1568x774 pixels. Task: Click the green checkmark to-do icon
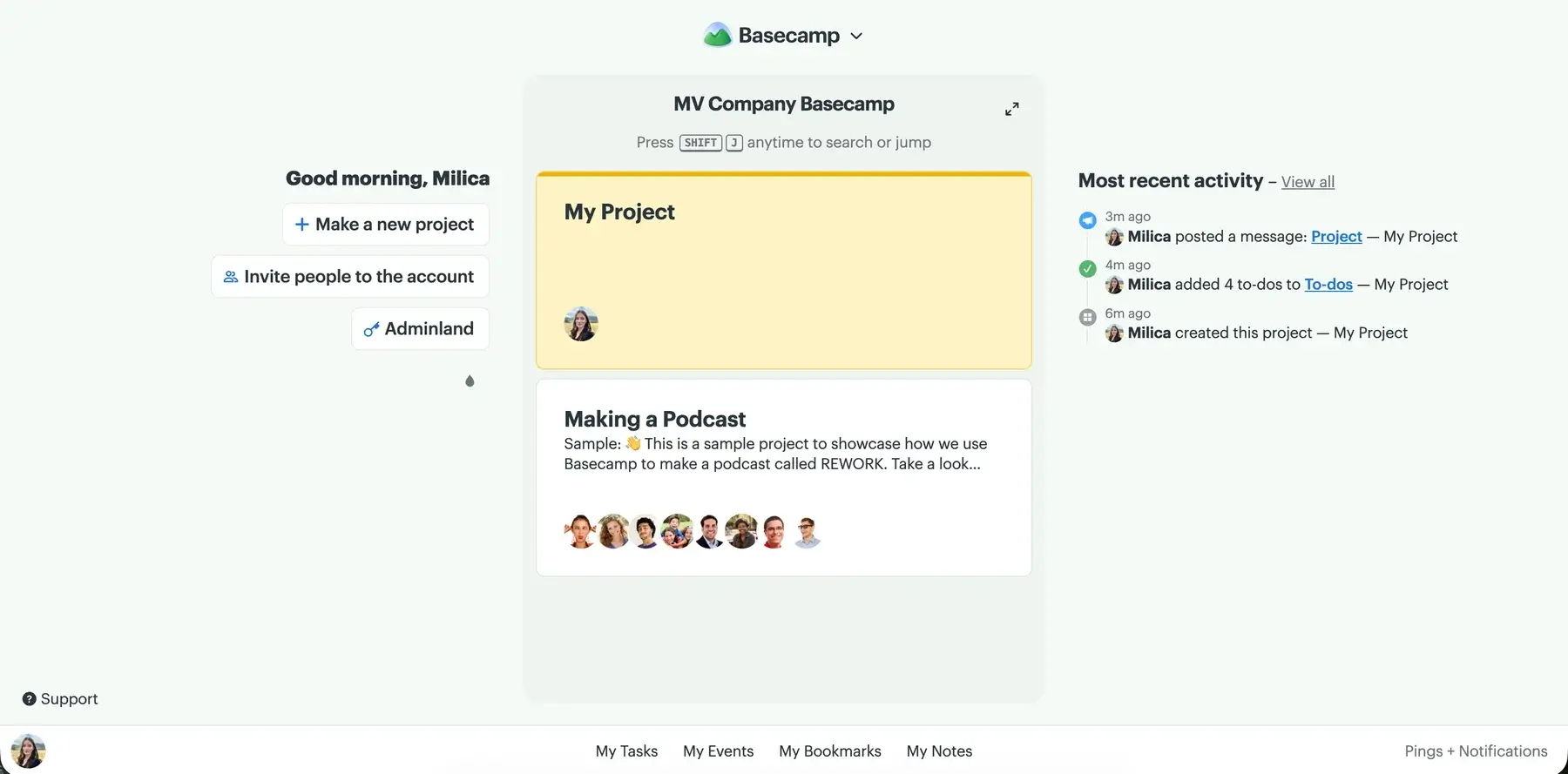(1087, 269)
